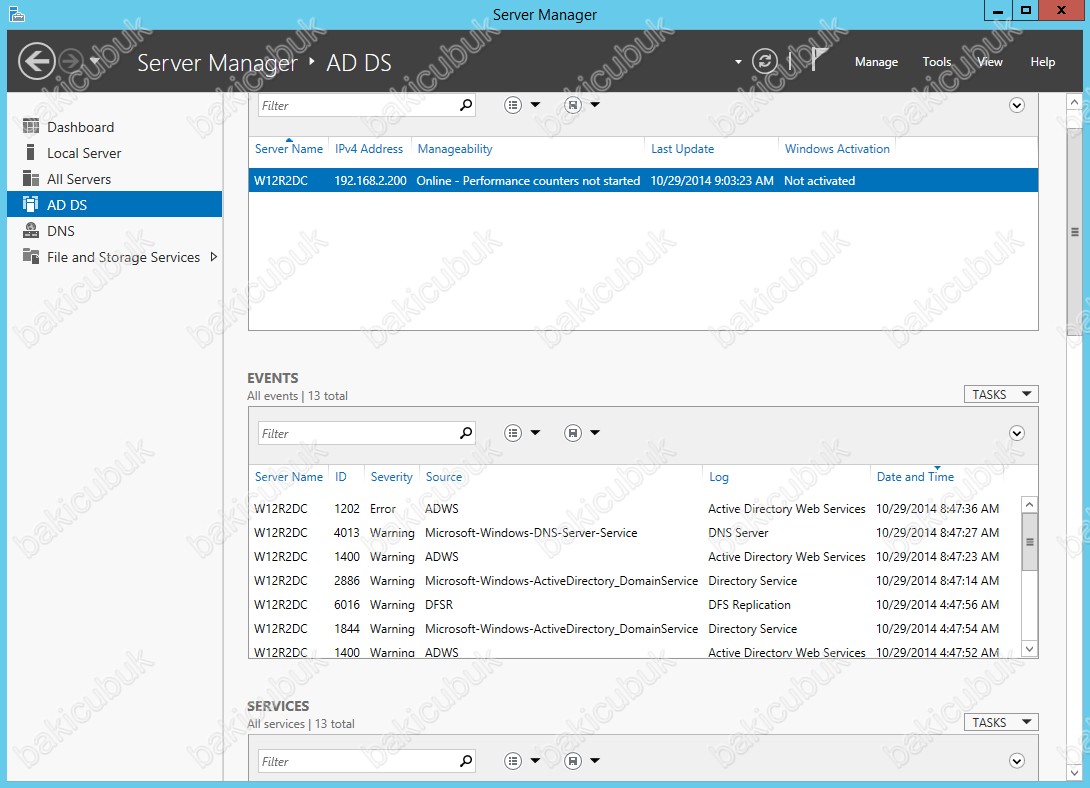The image size is (1090, 788).
Task: Click the Events list scroll down arrow
Action: [x=1030, y=649]
